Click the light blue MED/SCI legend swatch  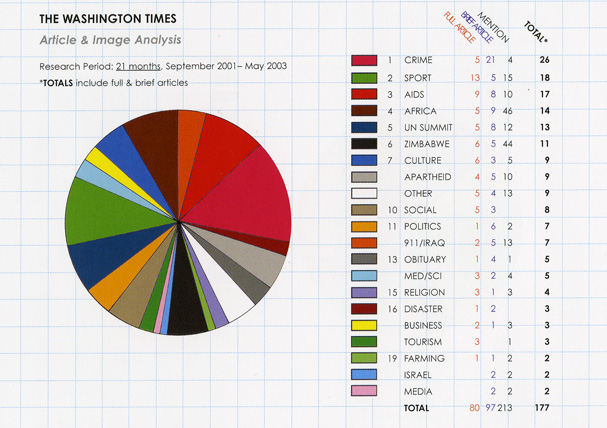point(364,276)
